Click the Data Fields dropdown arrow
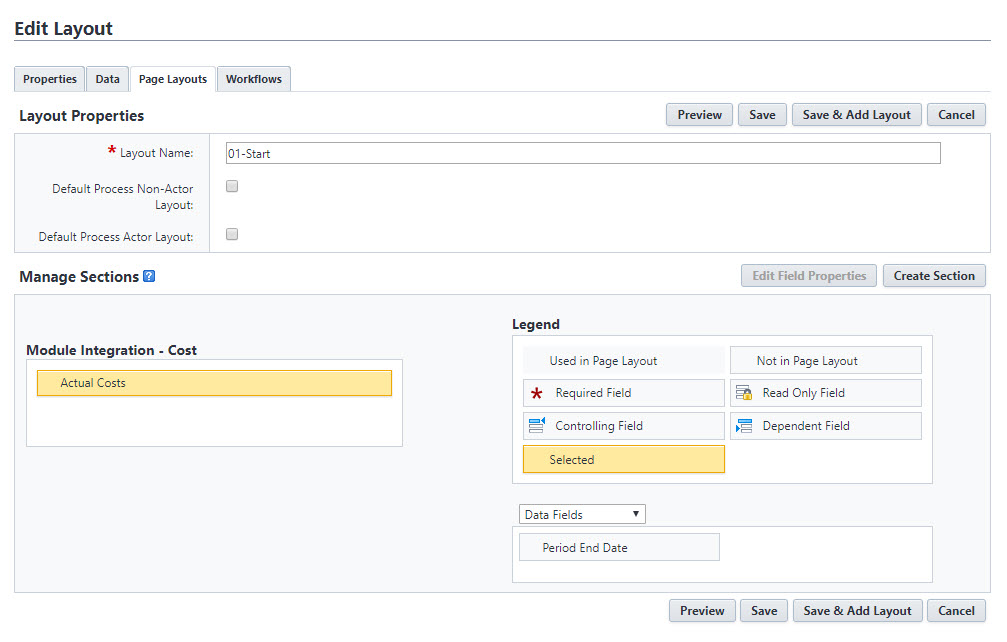This screenshot has height=642, width=1007. click(x=636, y=513)
